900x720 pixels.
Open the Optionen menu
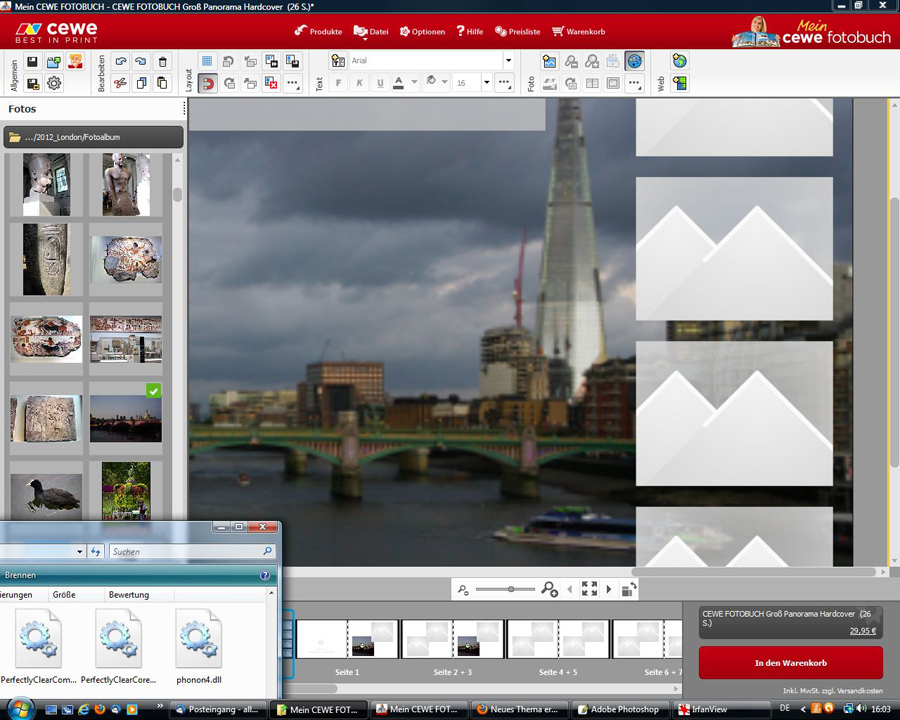click(x=422, y=31)
